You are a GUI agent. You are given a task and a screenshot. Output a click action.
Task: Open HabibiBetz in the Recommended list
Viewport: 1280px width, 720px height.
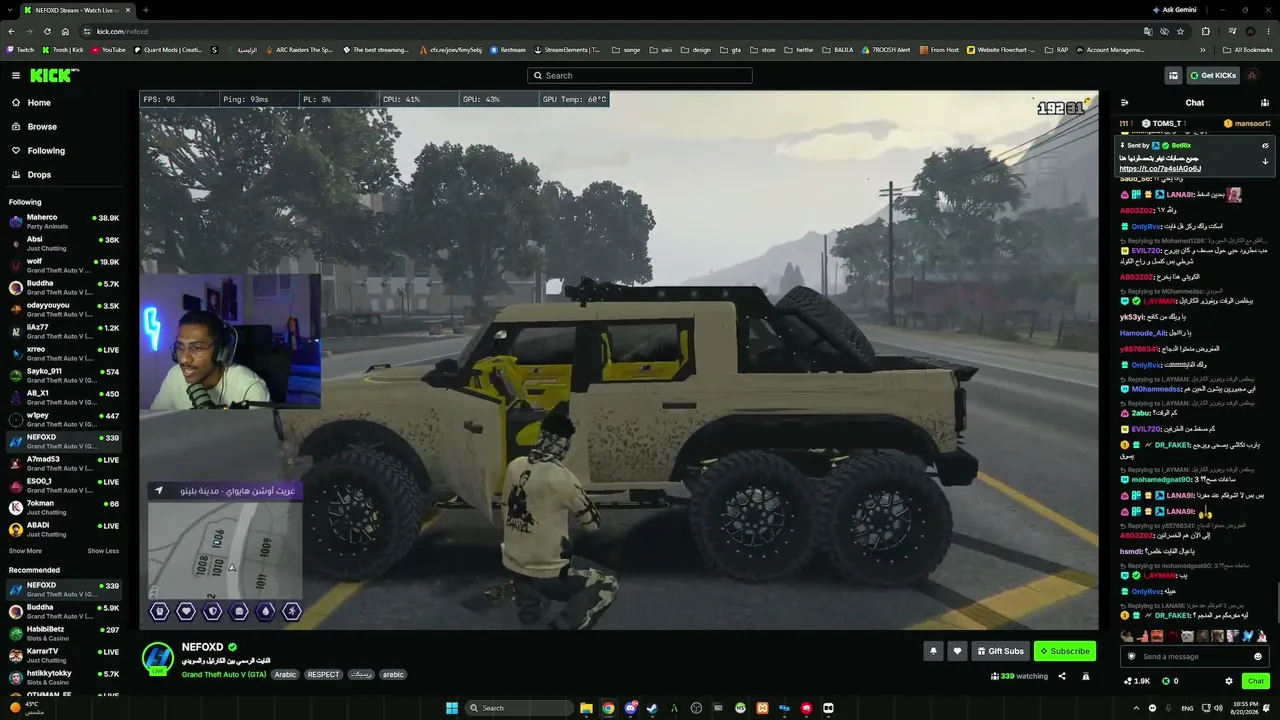[64, 634]
